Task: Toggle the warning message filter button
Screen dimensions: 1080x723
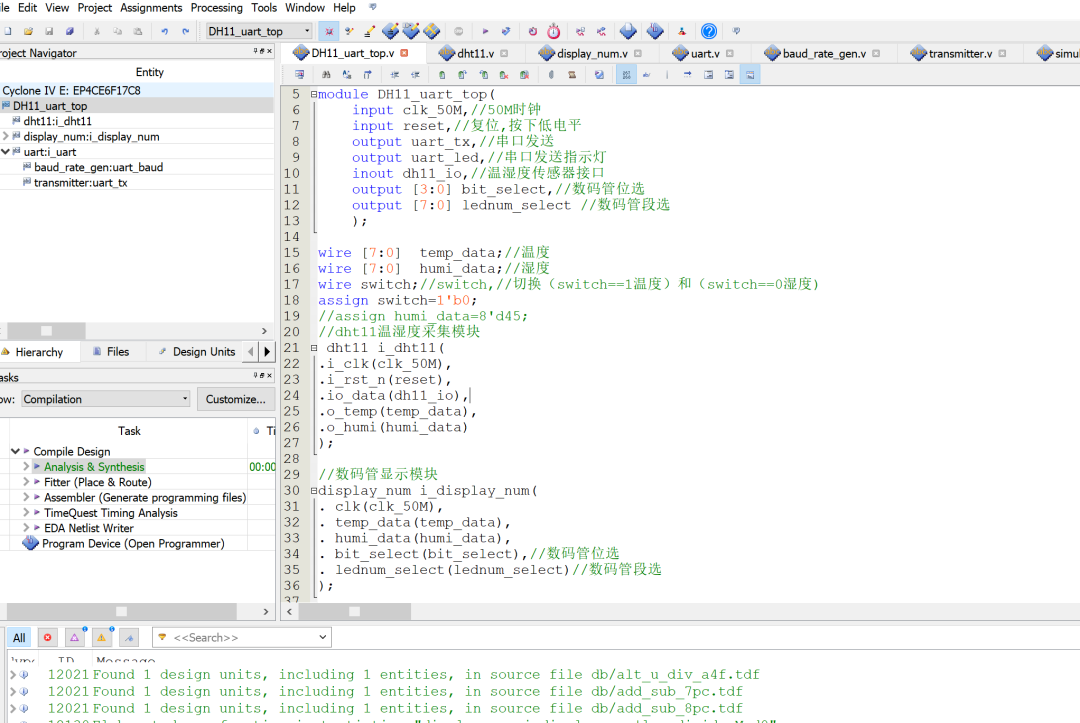Action: [102, 637]
